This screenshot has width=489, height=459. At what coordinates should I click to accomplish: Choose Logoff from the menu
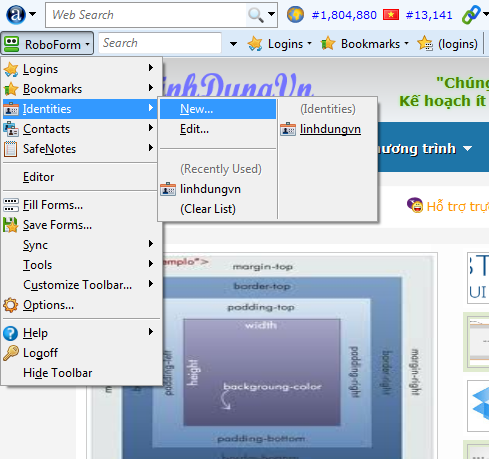click(x=80, y=353)
